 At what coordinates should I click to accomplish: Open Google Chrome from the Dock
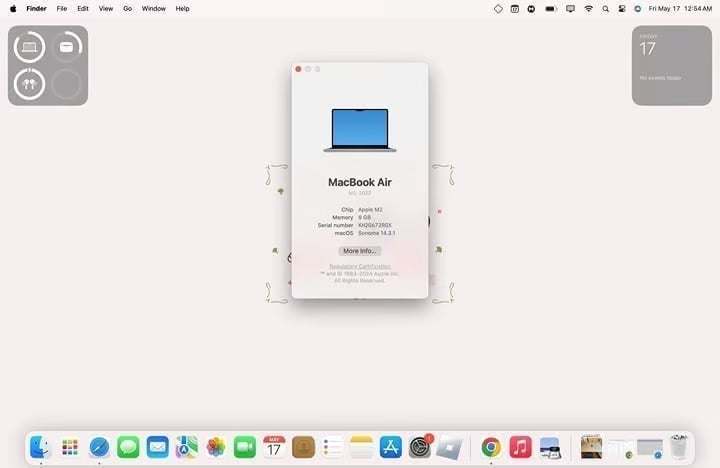(x=491, y=447)
